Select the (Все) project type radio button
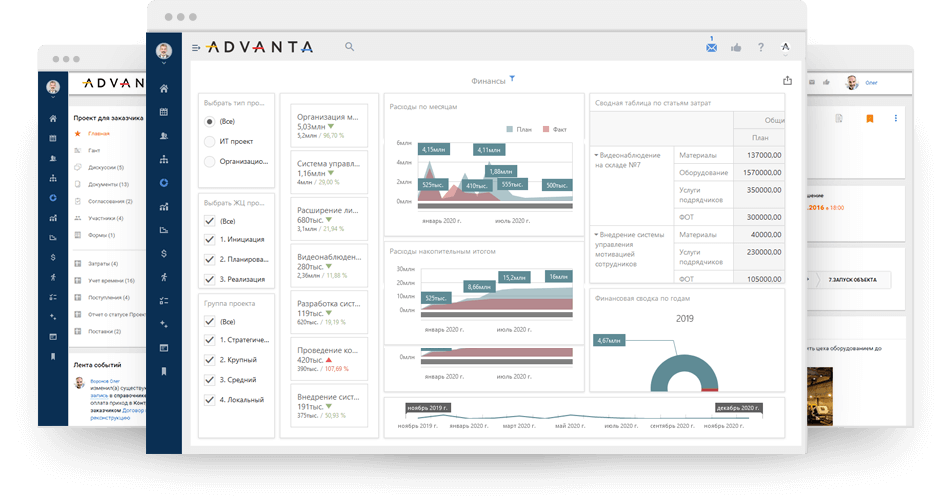 click(209, 122)
